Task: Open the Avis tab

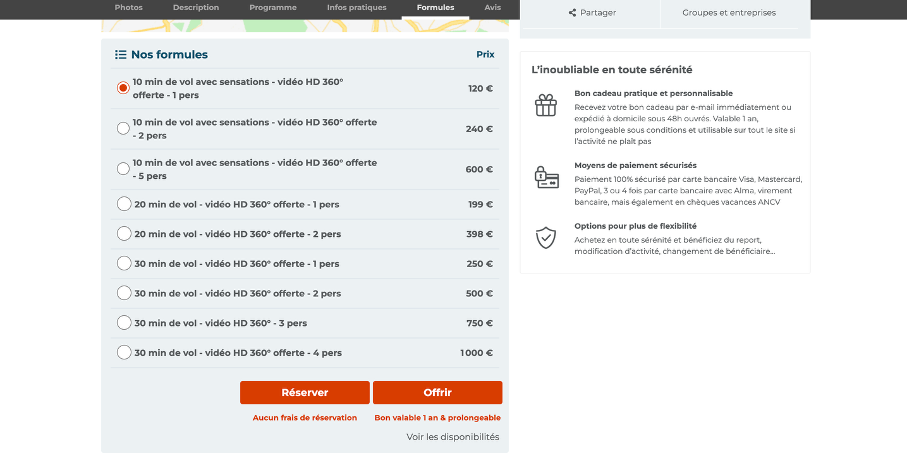Action: [493, 8]
